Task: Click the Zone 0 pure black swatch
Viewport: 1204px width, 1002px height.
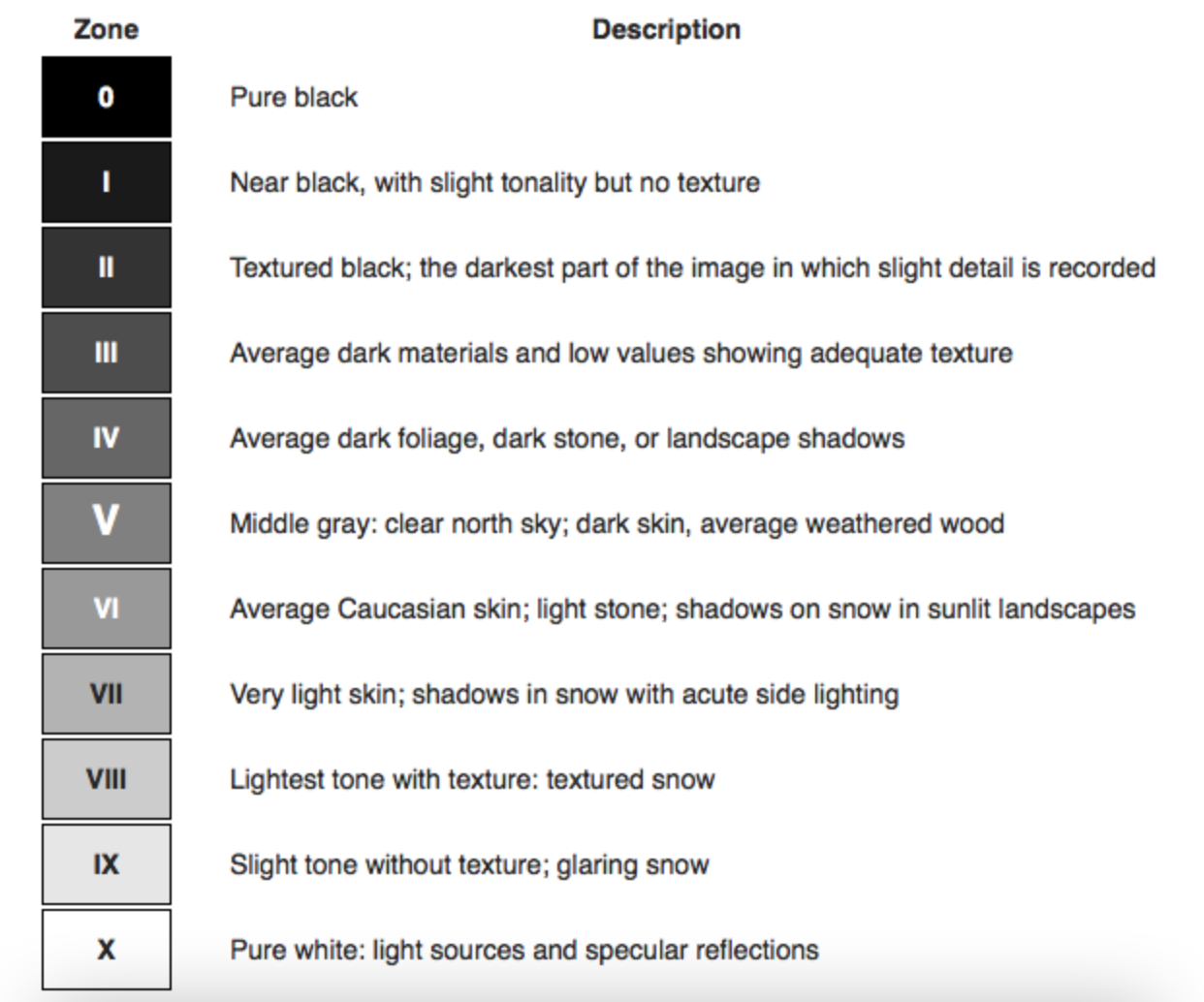Action: (x=107, y=97)
